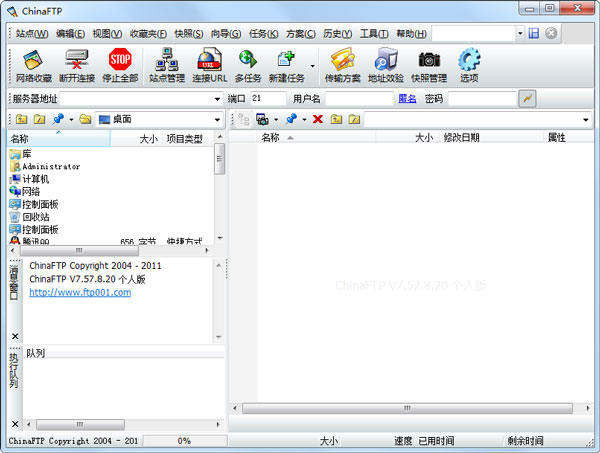Select the 回收站 item
Image resolution: width=600 pixels, height=453 pixels.
(x=29, y=217)
